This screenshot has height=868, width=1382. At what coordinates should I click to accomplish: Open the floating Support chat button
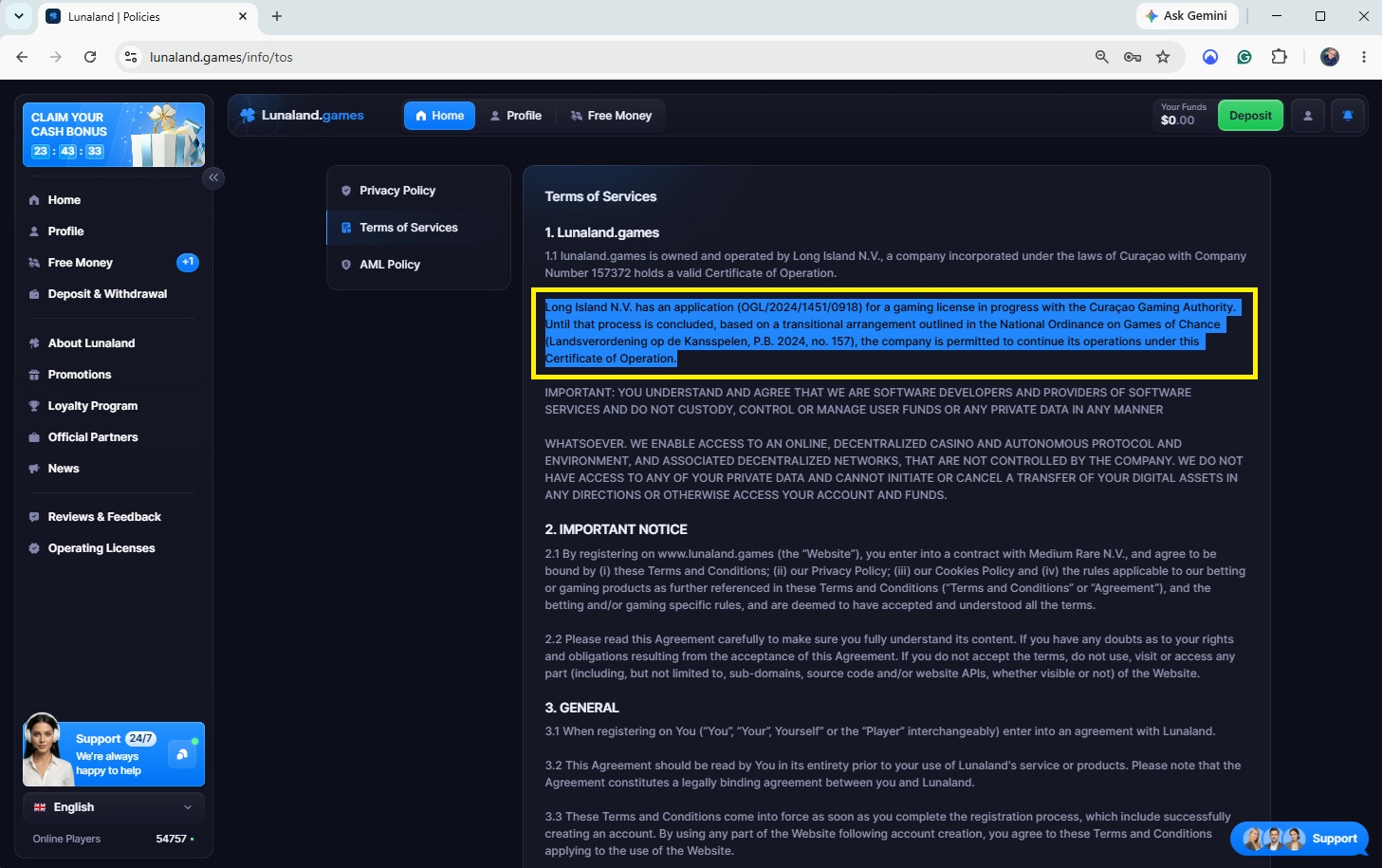pyautogui.click(x=1299, y=839)
